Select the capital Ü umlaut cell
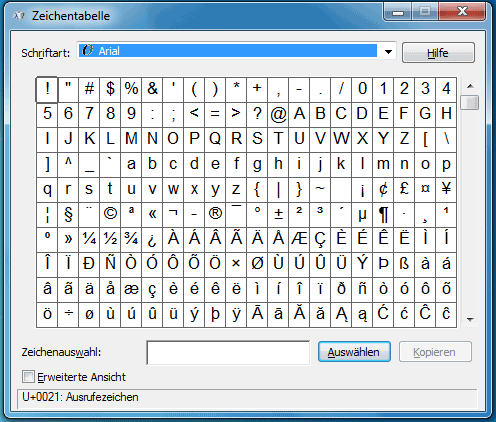Viewport: 496px width, 422px height. 341,265
